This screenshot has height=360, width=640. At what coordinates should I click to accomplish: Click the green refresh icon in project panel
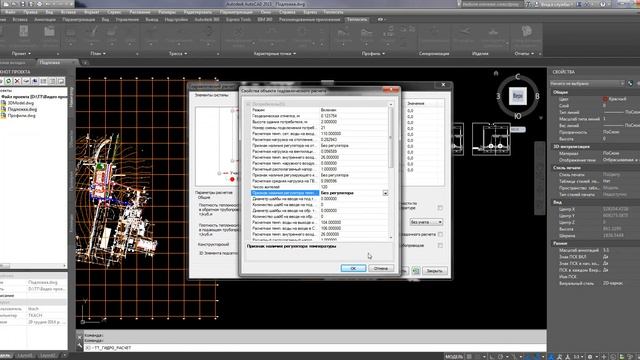coord(8,81)
